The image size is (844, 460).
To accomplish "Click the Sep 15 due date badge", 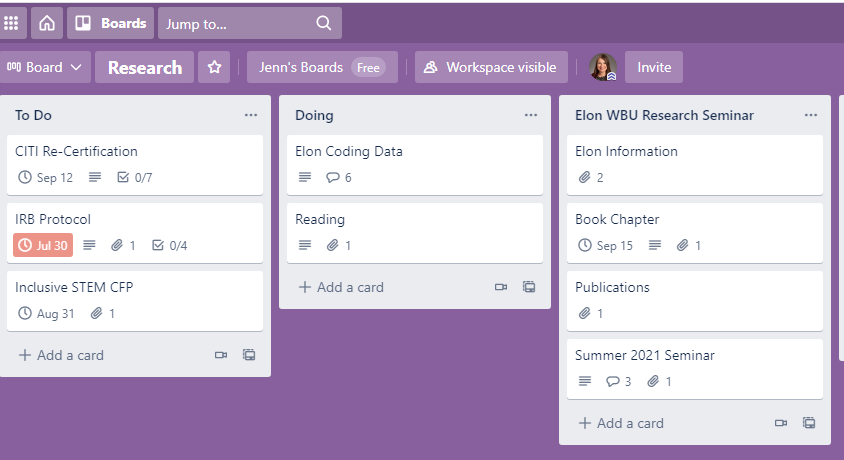I will coord(606,245).
